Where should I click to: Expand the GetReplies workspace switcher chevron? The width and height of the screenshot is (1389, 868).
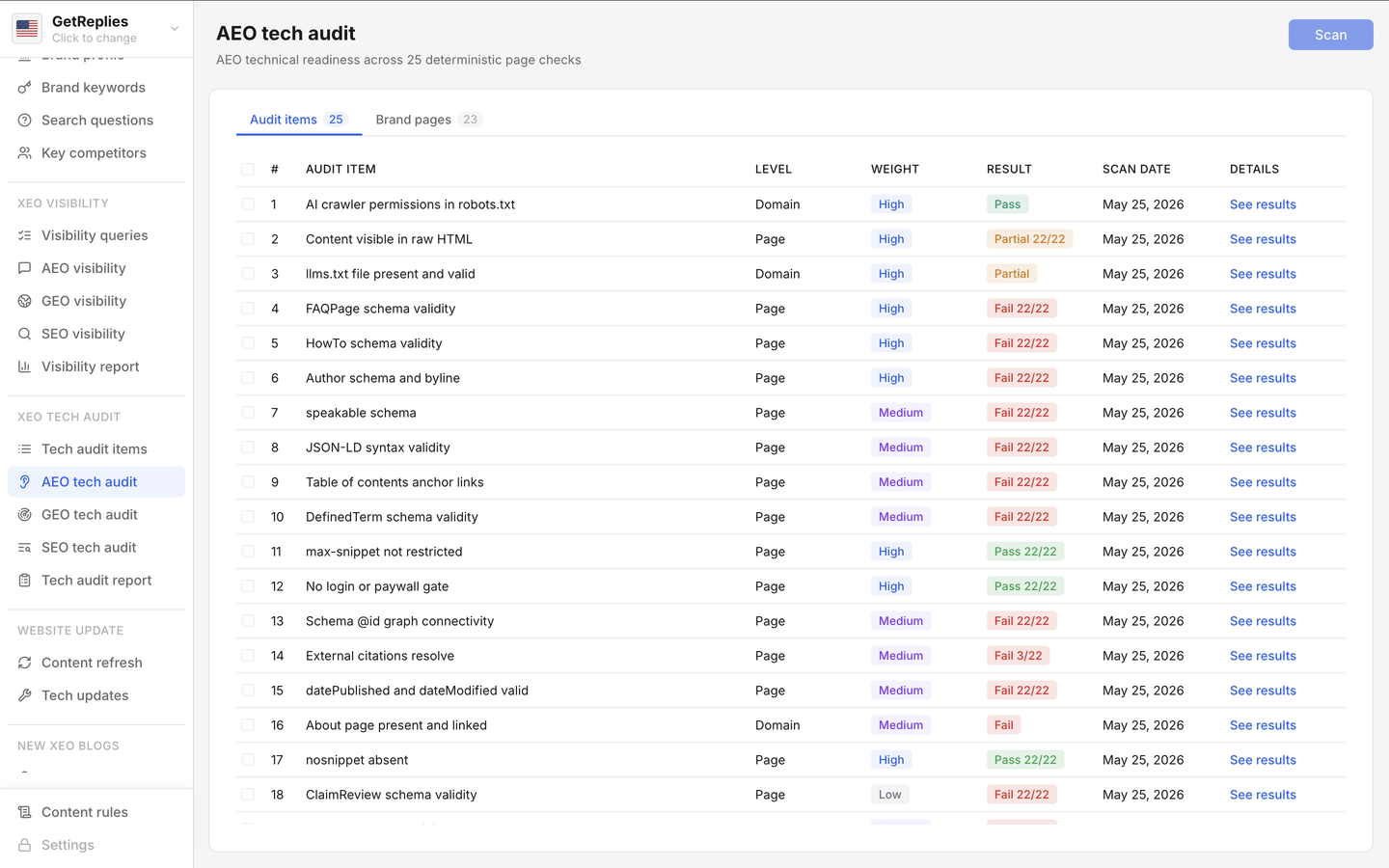pyautogui.click(x=175, y=29)
